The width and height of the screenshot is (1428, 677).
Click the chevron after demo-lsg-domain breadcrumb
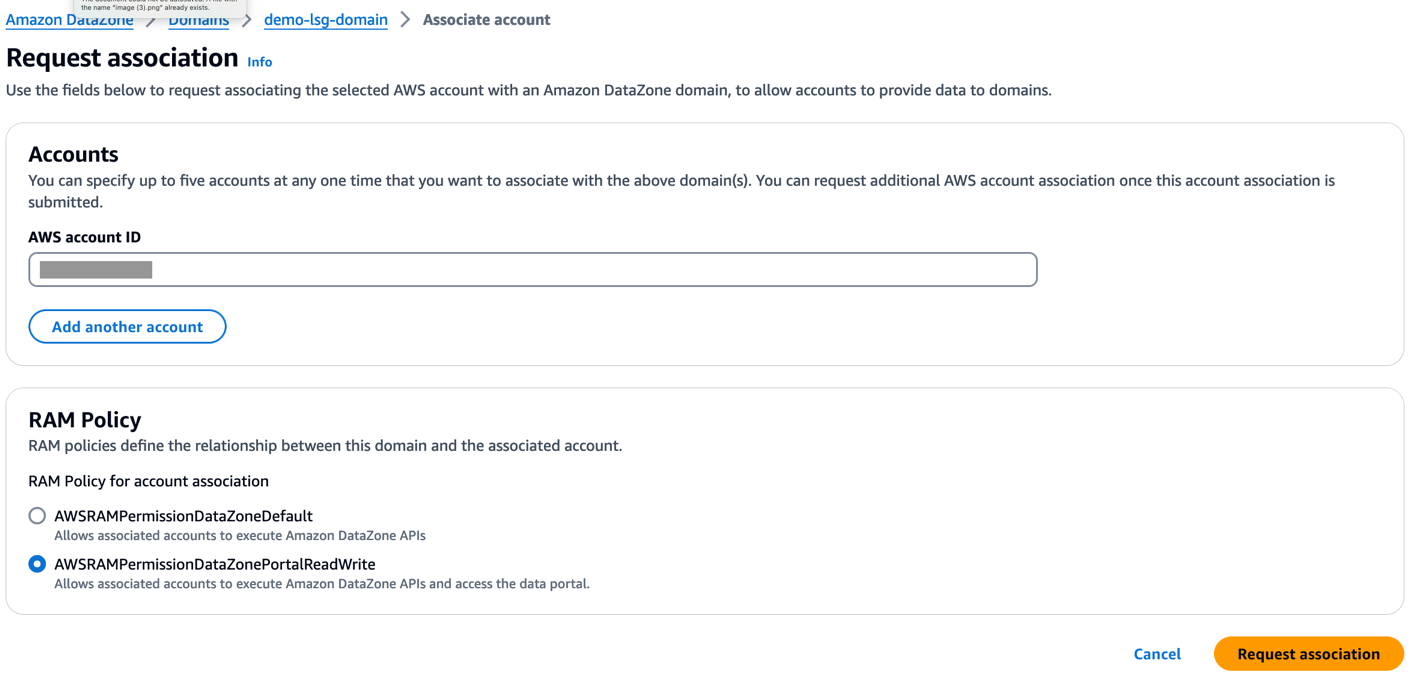[x=405, y=20]
